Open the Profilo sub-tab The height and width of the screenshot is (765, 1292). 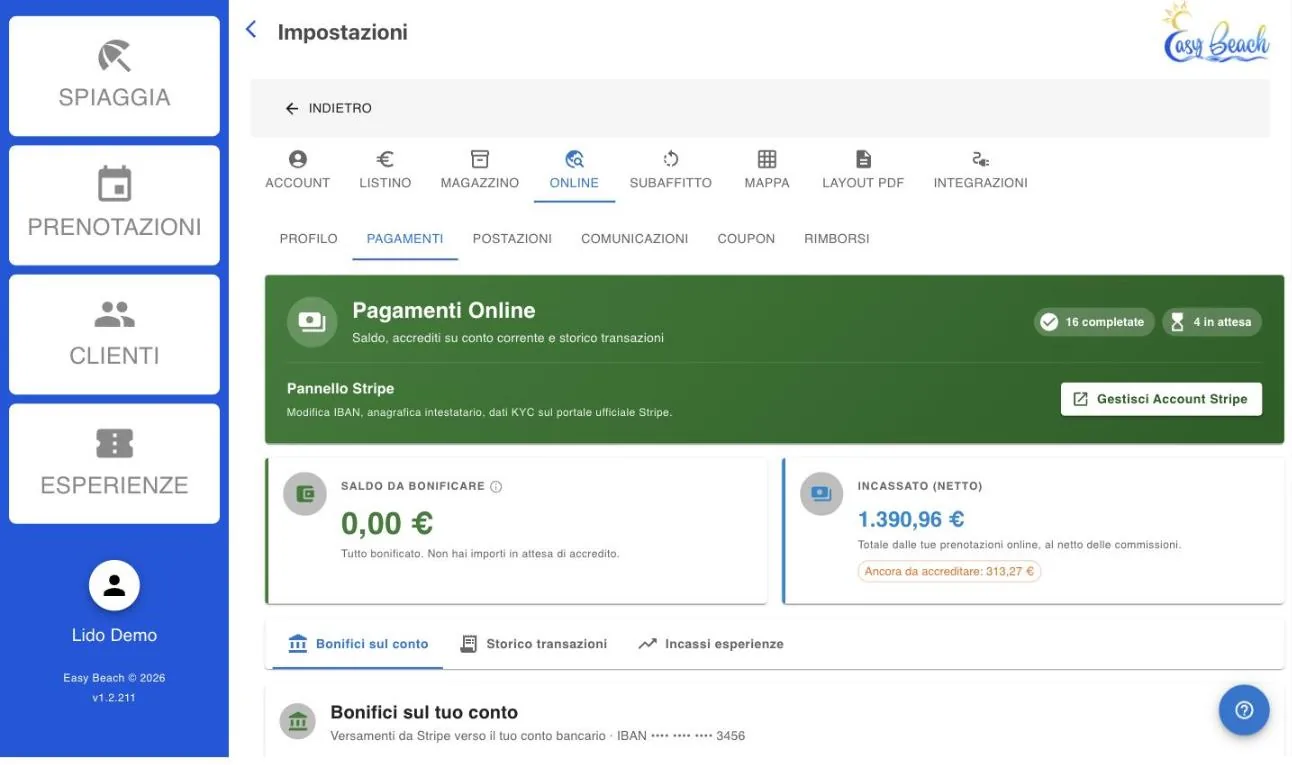point(309,239)
